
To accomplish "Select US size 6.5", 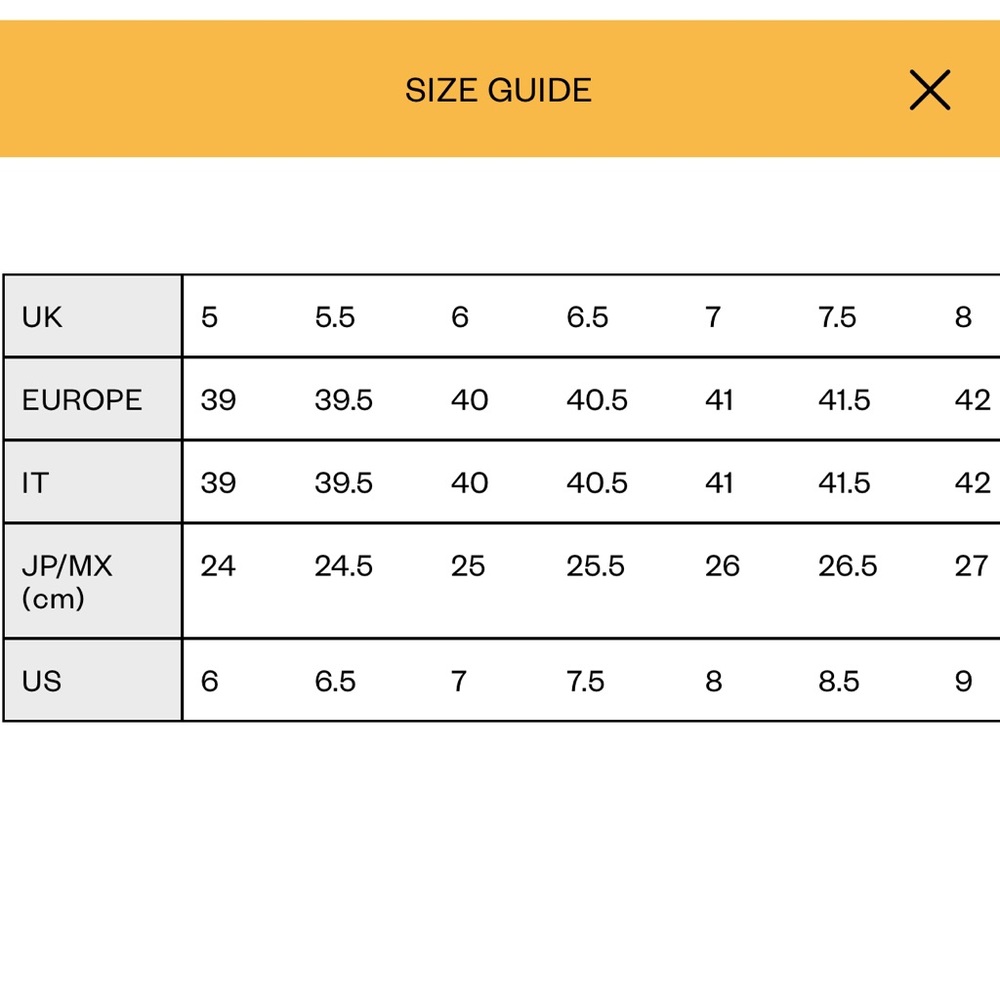I will [335, 681].
